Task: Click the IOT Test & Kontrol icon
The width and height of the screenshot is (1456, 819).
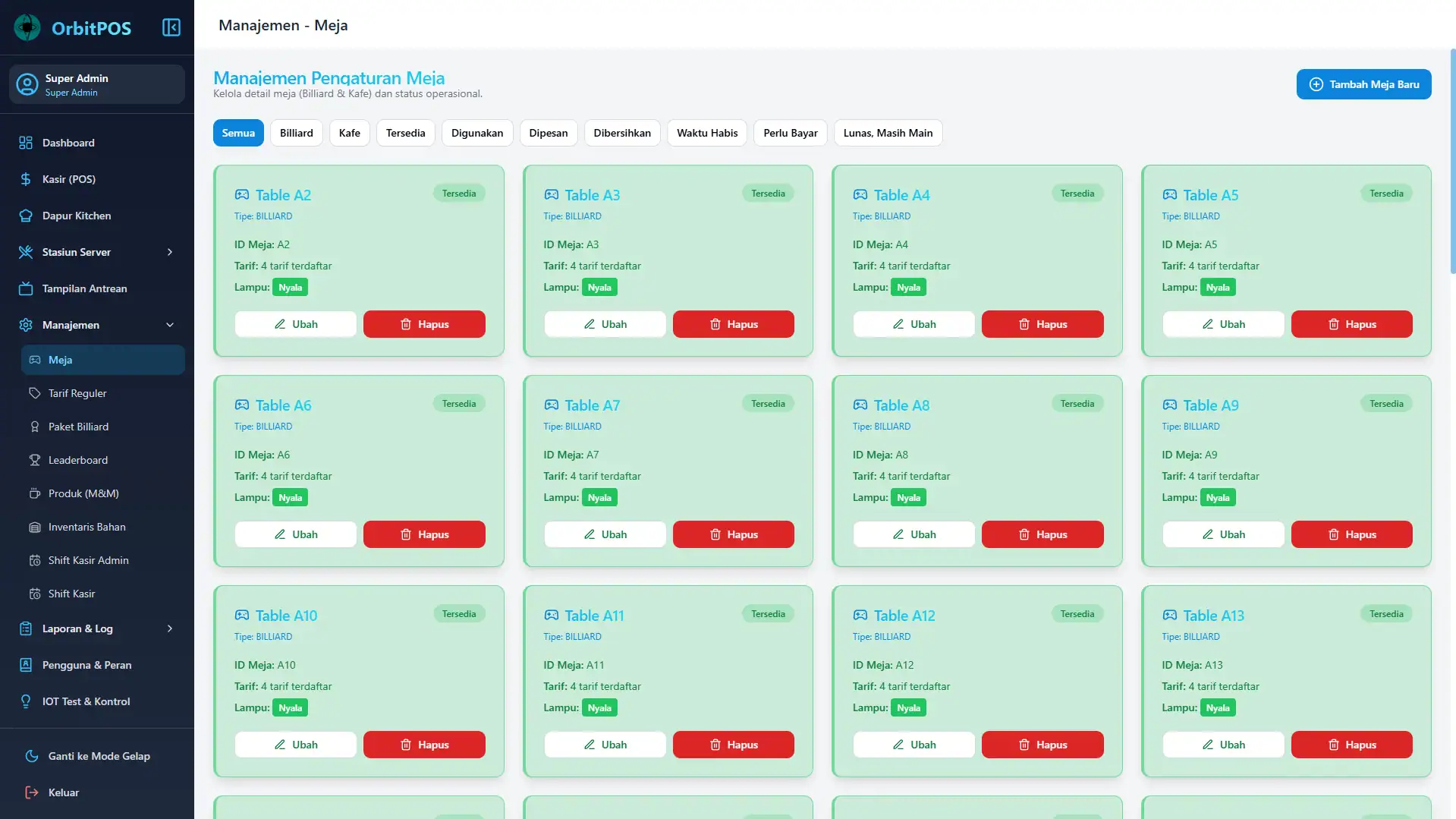Action: 26,701
